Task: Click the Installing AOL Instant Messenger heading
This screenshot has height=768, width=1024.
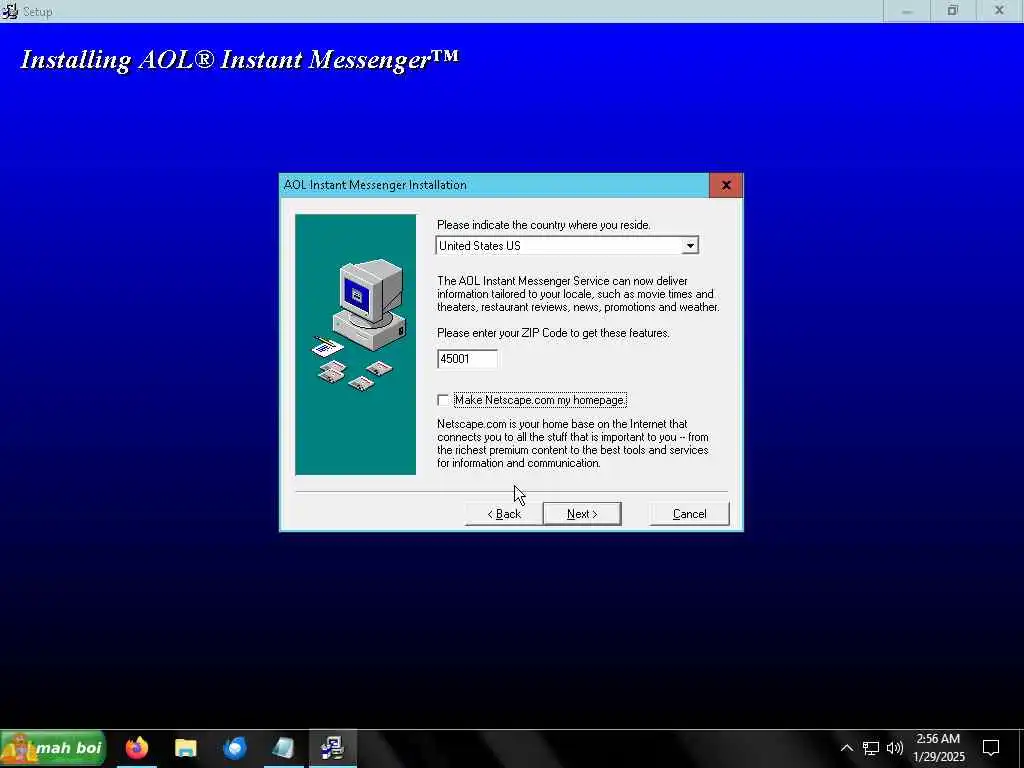Action: [240, 59]
